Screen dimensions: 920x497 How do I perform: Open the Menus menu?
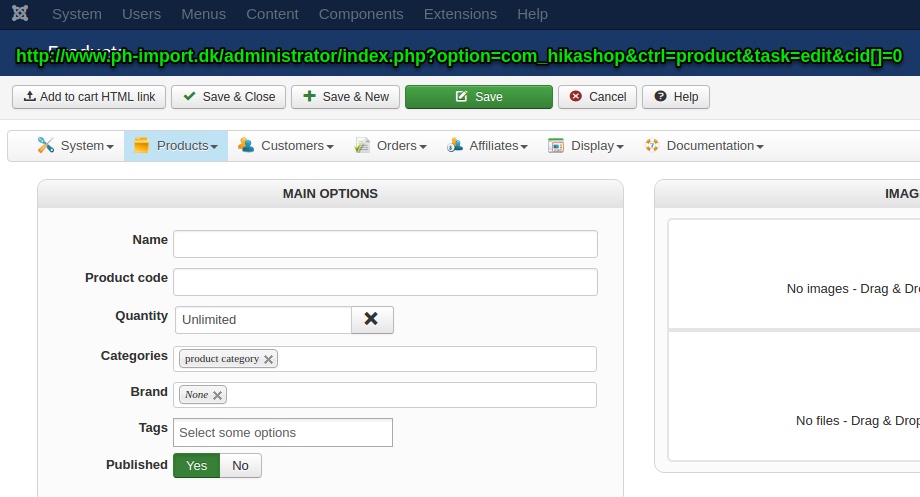pyautogui.click(x=203, y=14)
